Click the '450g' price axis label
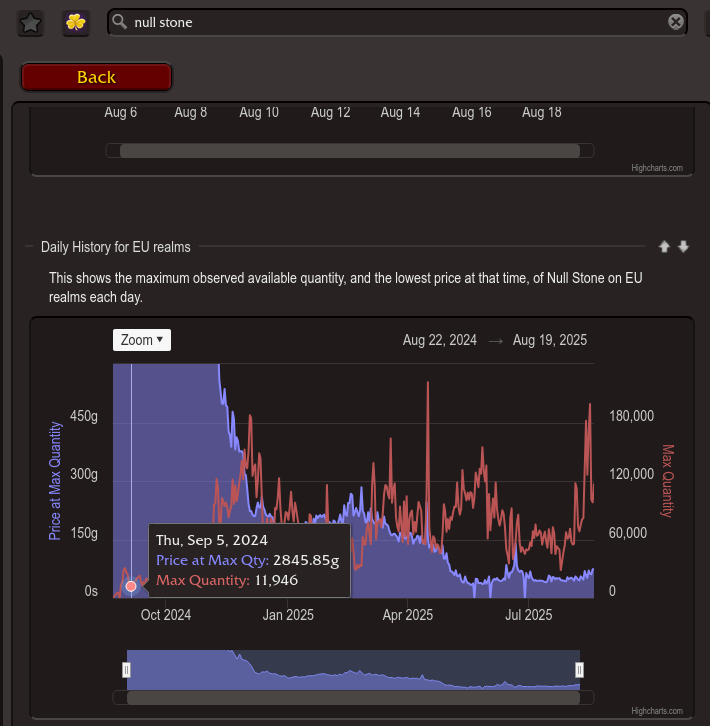Viewport: 710px width, 726px height. (84, 416)
